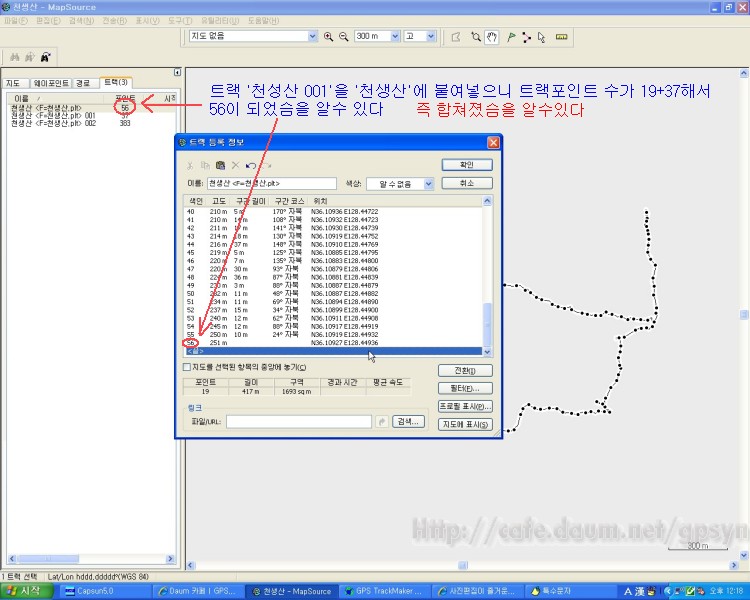Click Copy icon in track dialog
The width and height of the screenshot is (750, 600).
205,166
